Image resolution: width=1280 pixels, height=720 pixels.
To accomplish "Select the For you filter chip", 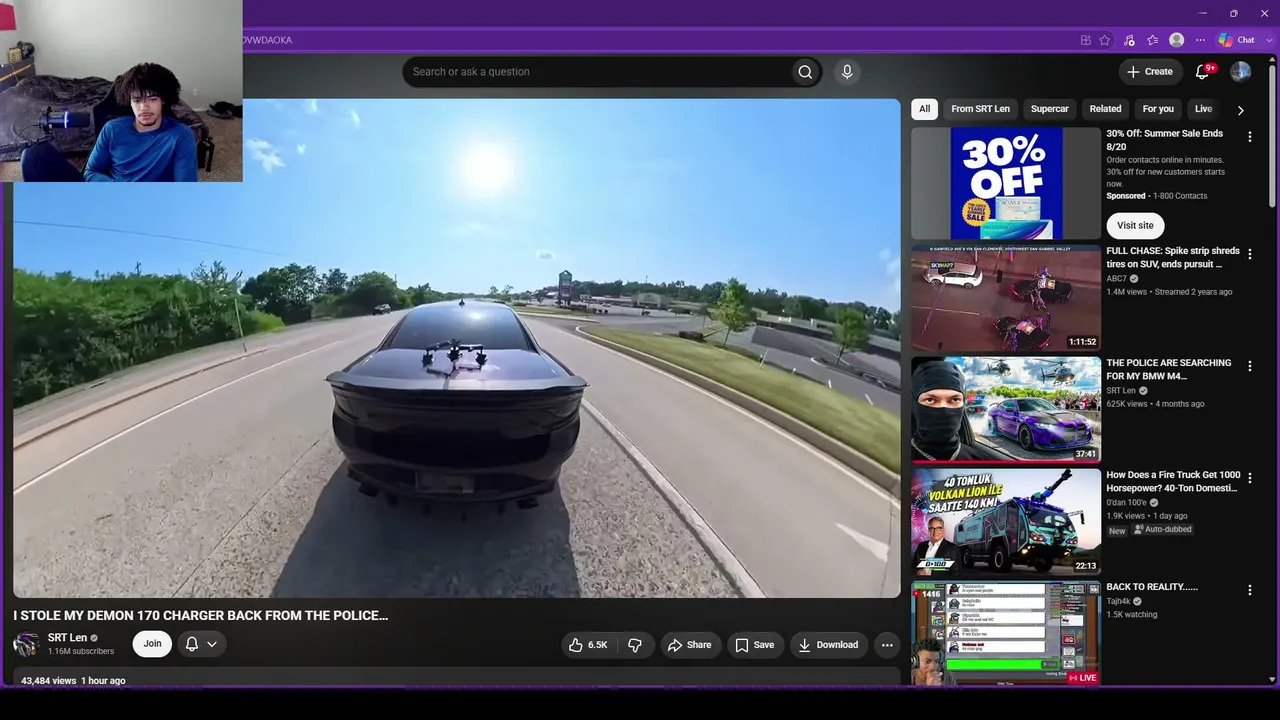I will (x=1158, y=109).
